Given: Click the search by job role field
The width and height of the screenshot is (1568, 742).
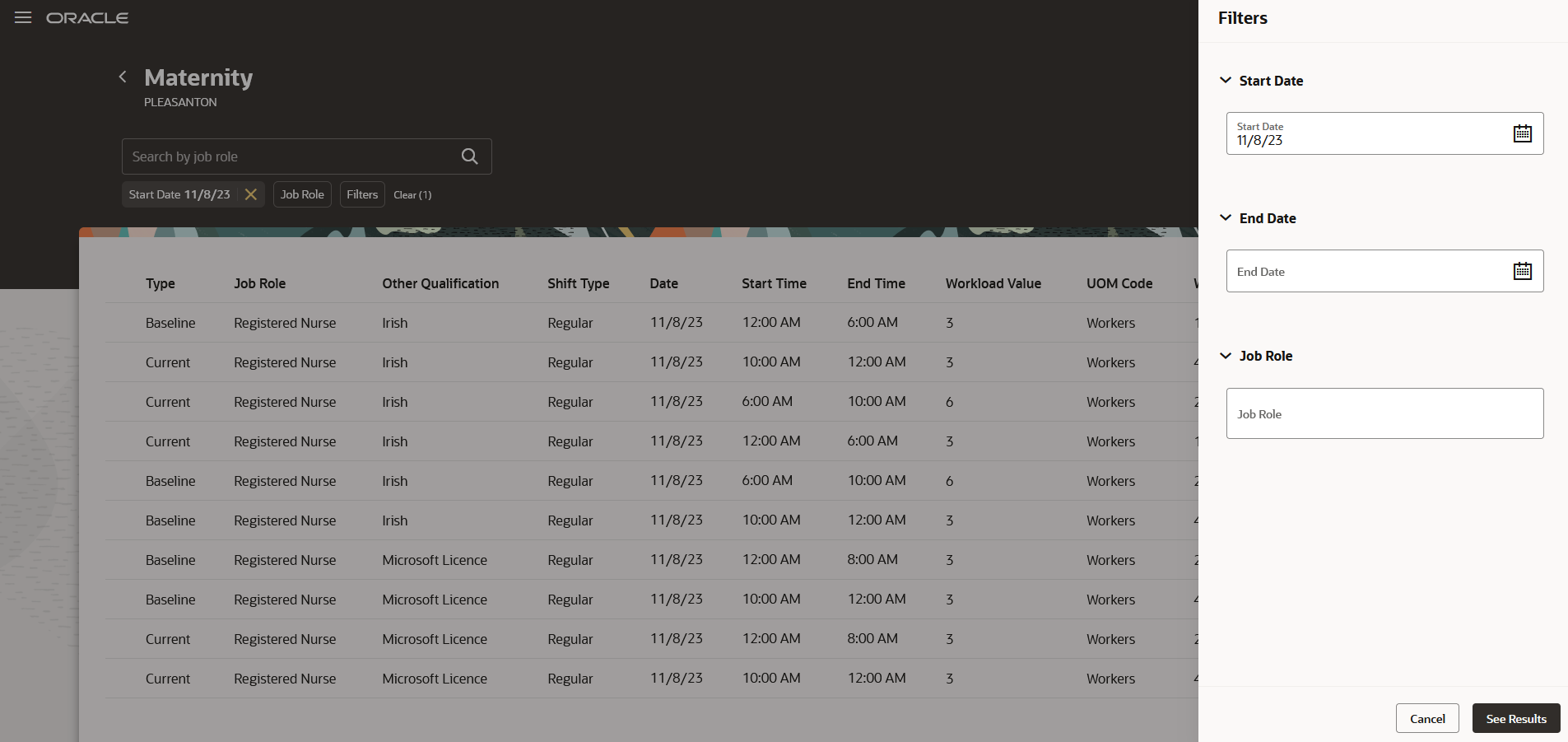Looking at the screenshot, I should coord(288,156).
